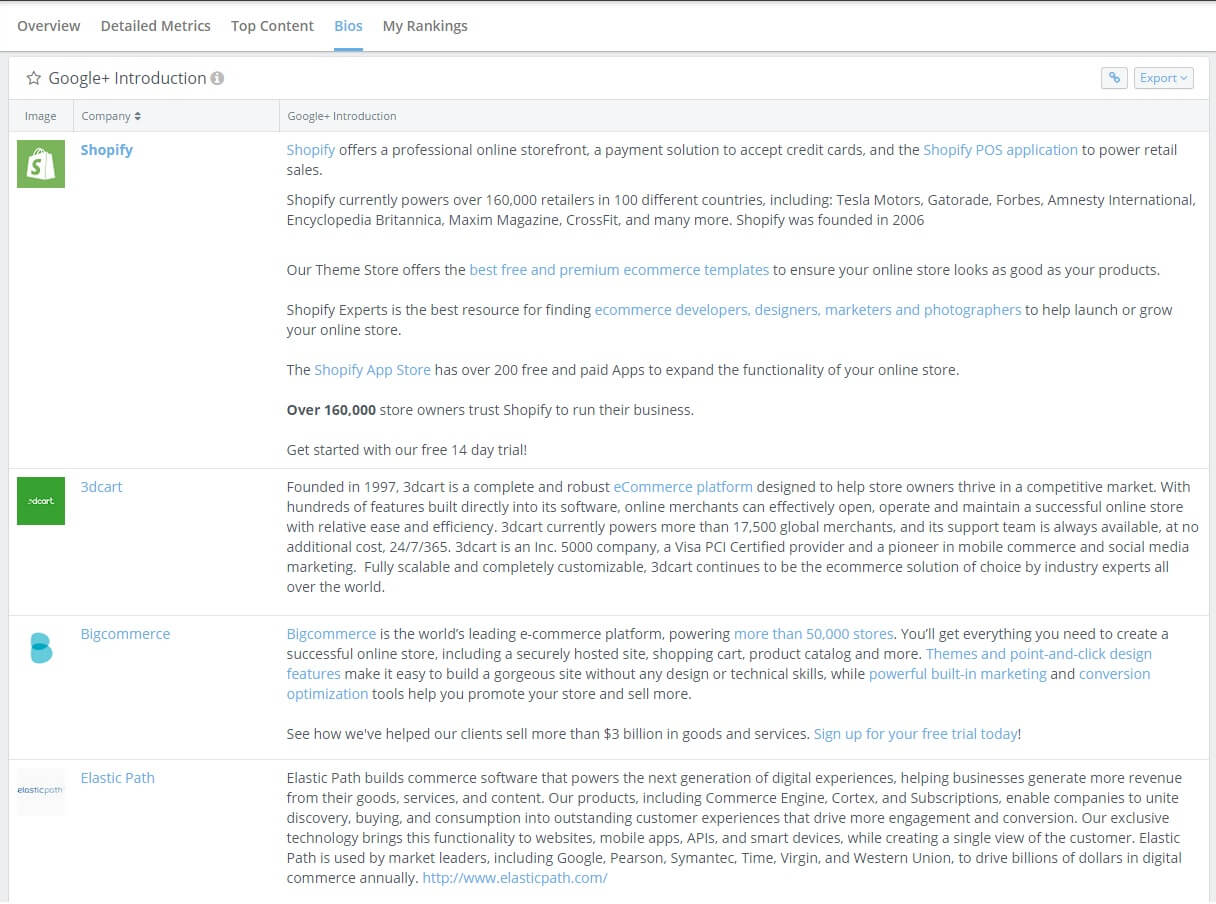This screenshot has height=904, width=1216.
Task: Open the Shopify logo image
Action: pyautogui.click(x=41, y=164)
